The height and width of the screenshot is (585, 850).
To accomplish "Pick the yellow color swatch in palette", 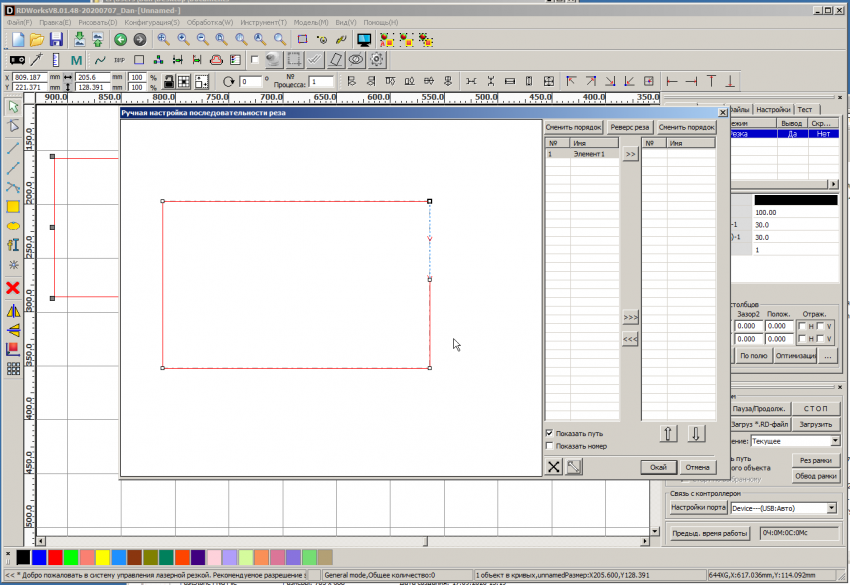I will tap(103, 556).
